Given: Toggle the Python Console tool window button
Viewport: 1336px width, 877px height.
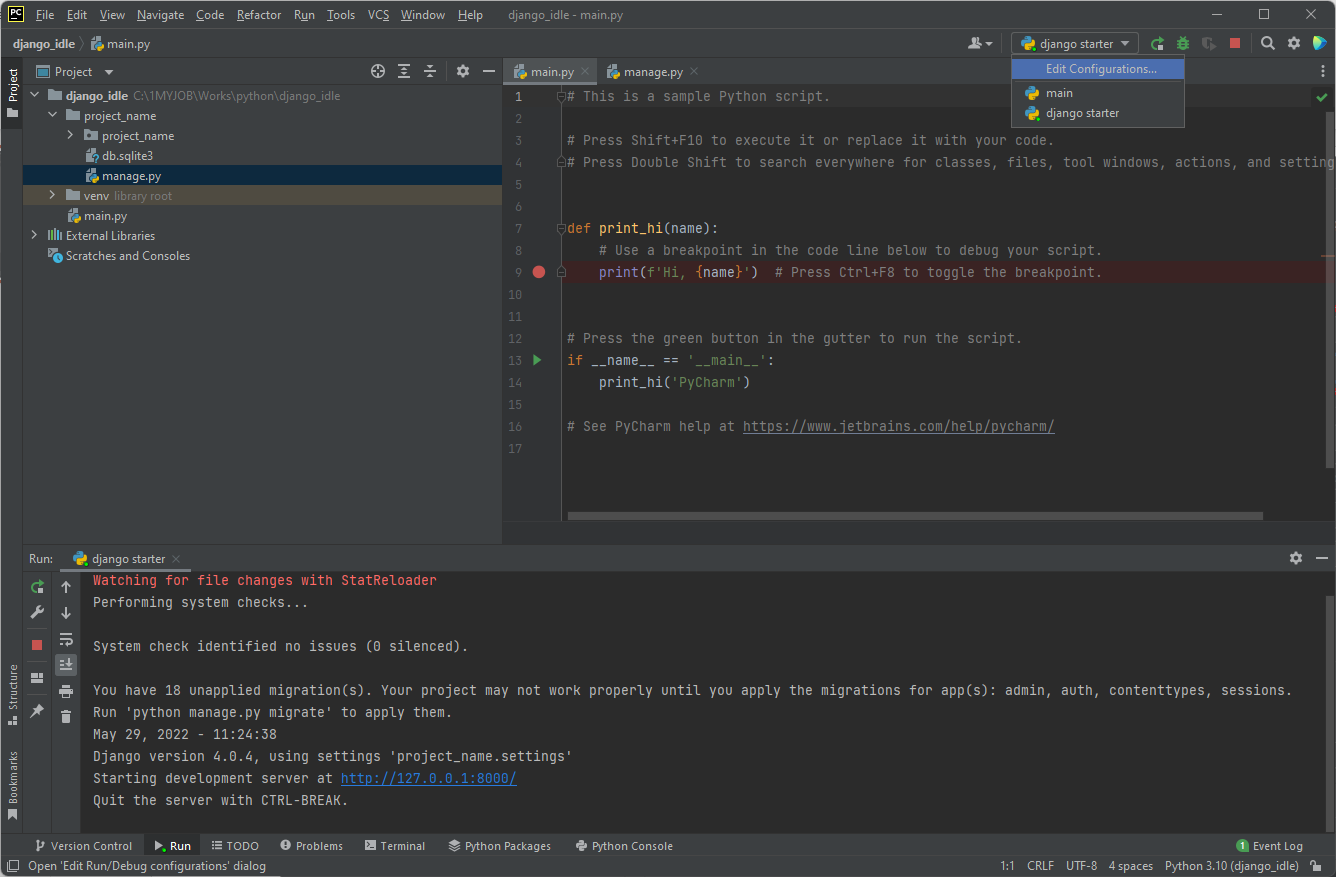Looking at the screenshot, I should (x=624, y=846).
